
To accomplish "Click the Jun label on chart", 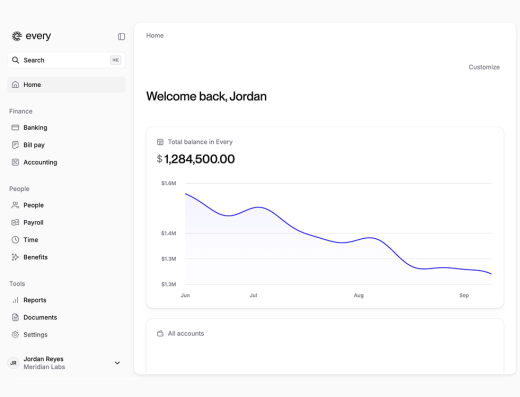I will pyautogui.click(x=185, y=295).
